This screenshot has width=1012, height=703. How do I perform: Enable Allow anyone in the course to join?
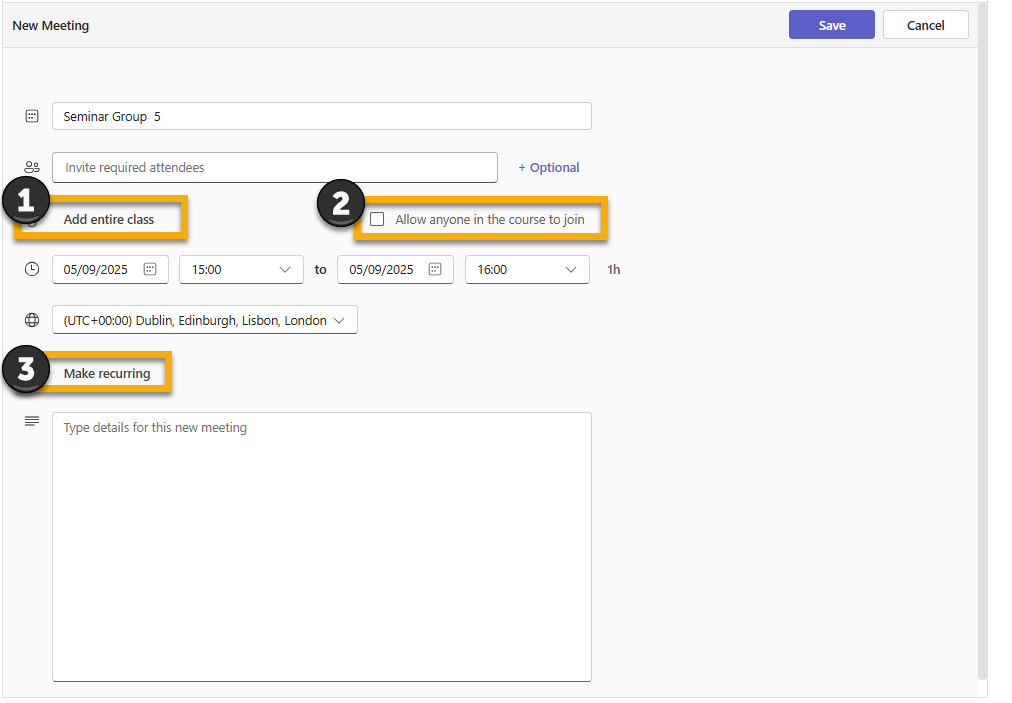click(x=377, y=219)
